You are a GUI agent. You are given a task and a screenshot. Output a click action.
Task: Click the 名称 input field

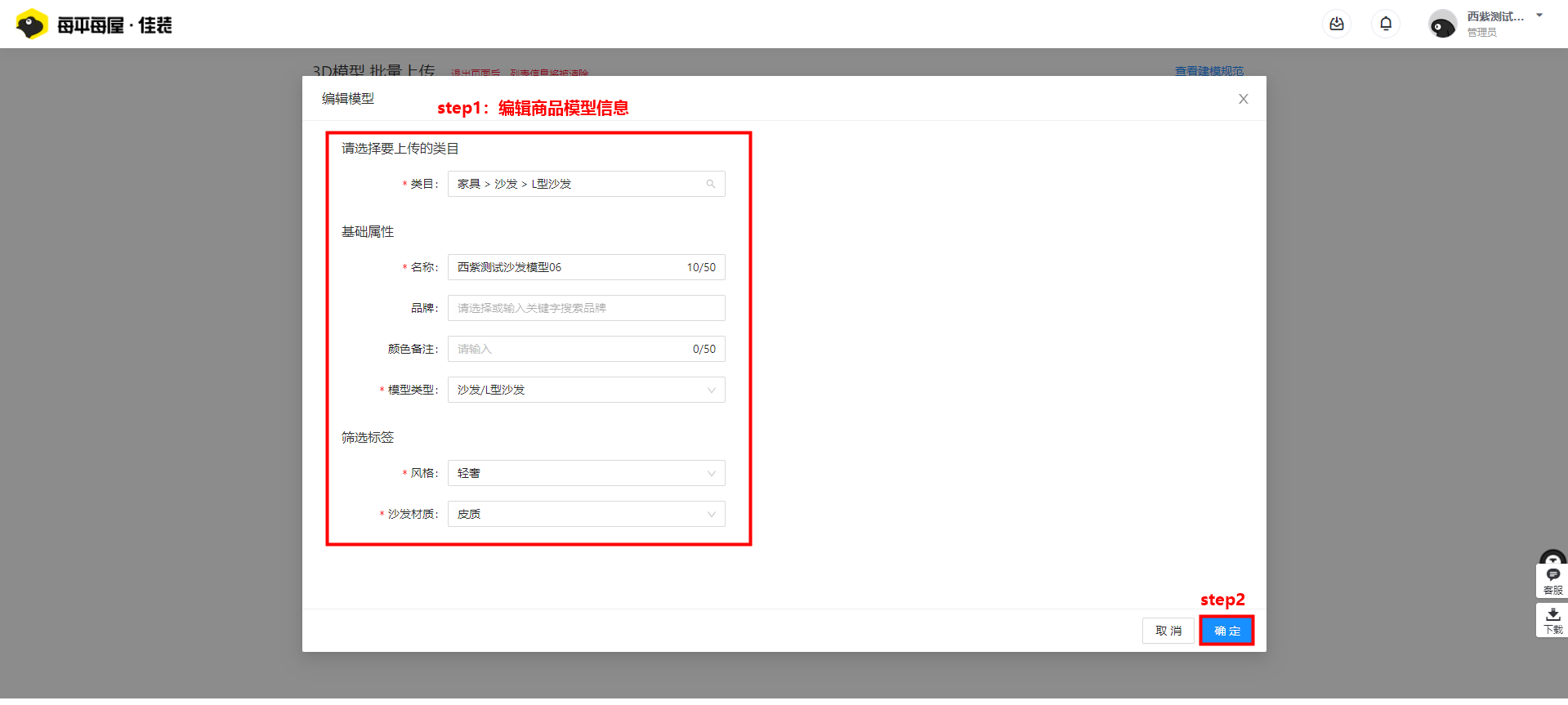(x=587, y=267)
